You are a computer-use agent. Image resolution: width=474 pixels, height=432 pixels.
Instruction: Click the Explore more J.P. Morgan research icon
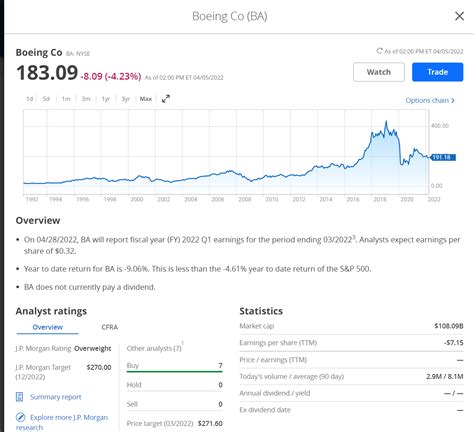coord(20,417)
